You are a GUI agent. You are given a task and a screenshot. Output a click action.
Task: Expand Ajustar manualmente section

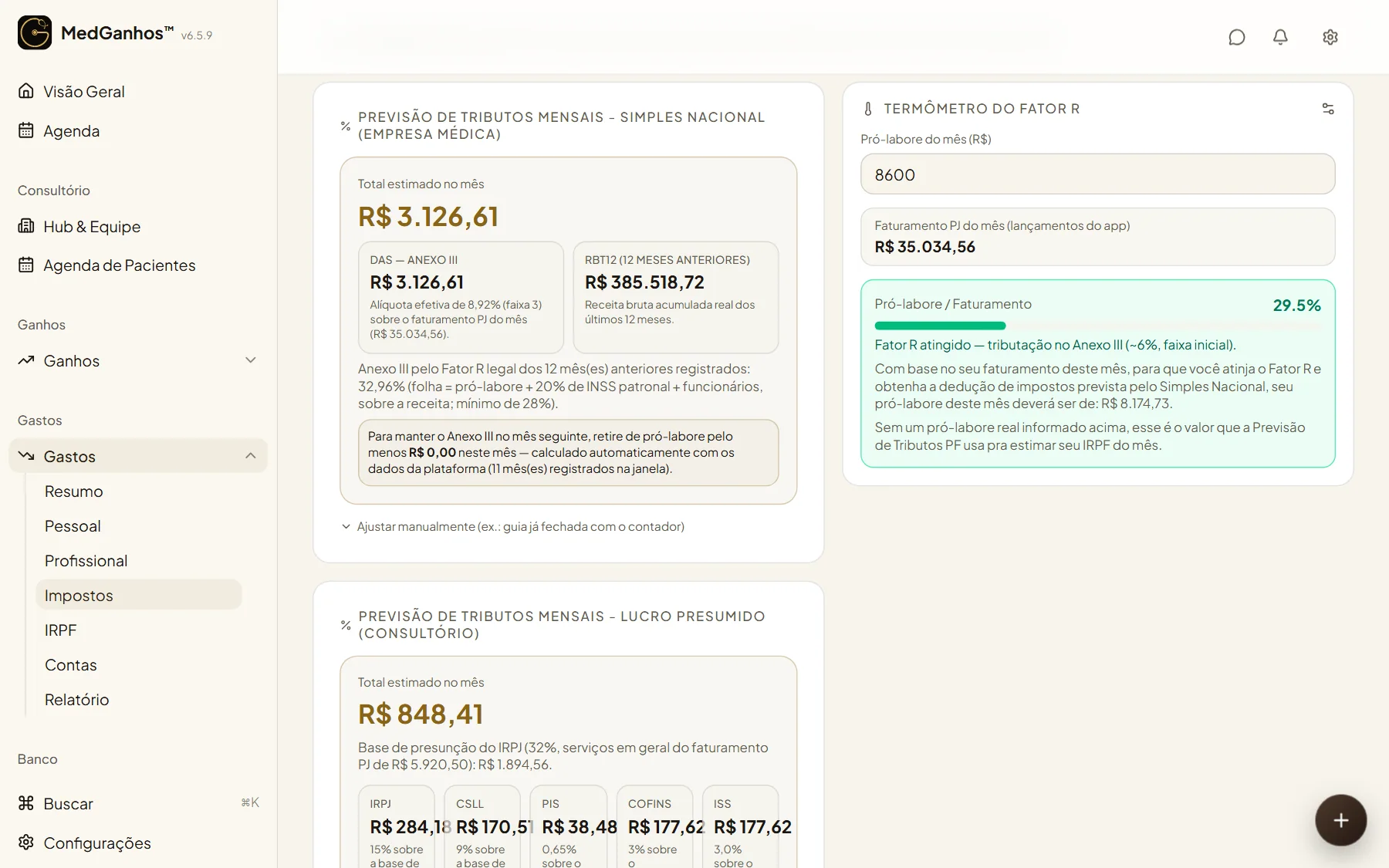point(512,526)
